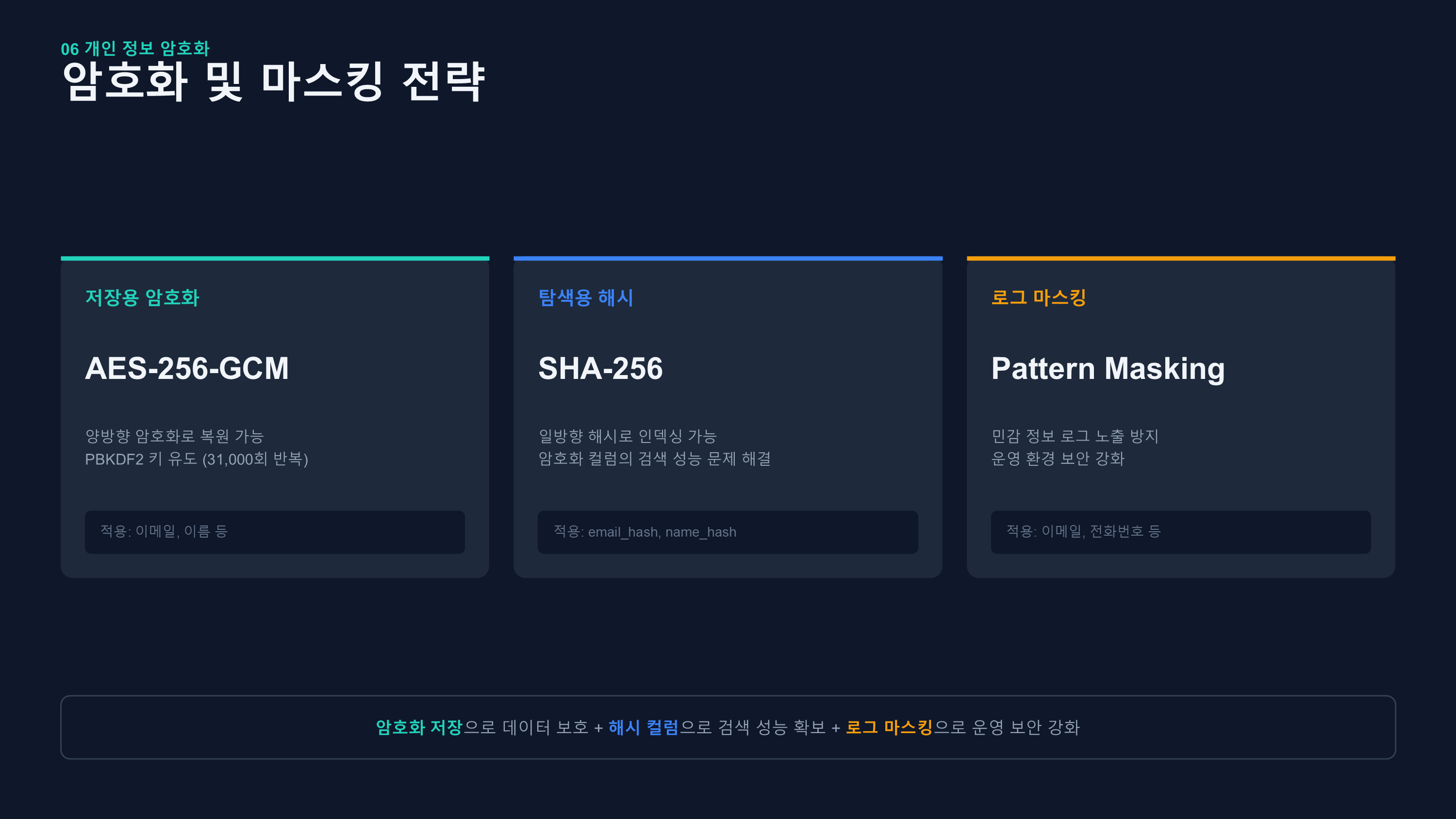Click the "PBKDF2 키 유도 (31,000회 반복)" line
Viewport: 1456px width, 819px height.
click(196, 459)
